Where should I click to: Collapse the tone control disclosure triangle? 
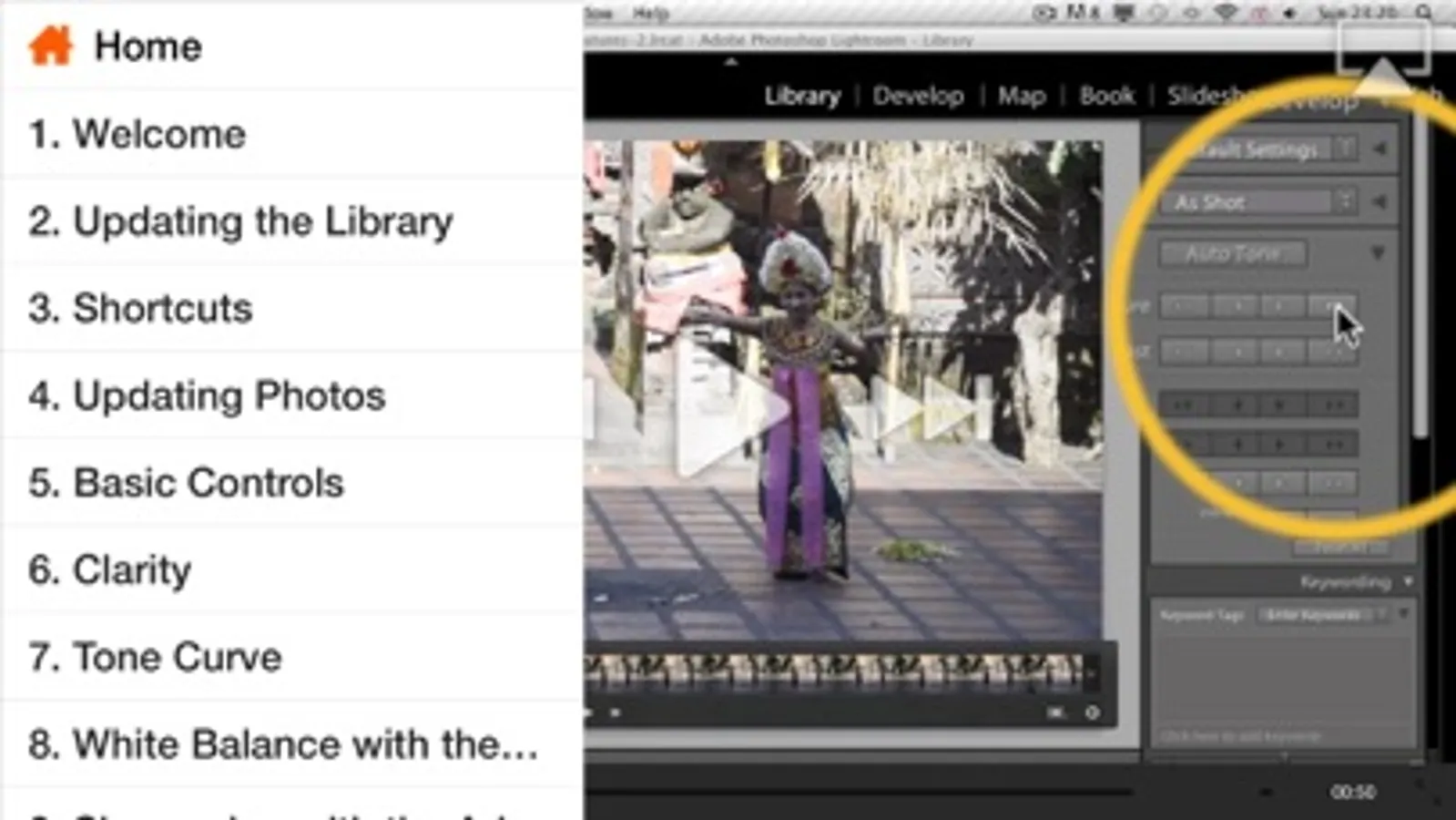[1378, 252]
